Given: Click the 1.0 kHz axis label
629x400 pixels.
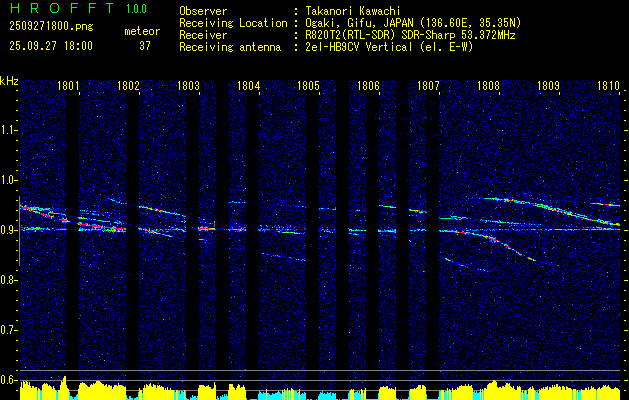Looking at the screenshot, I should (x=9, y=180).
